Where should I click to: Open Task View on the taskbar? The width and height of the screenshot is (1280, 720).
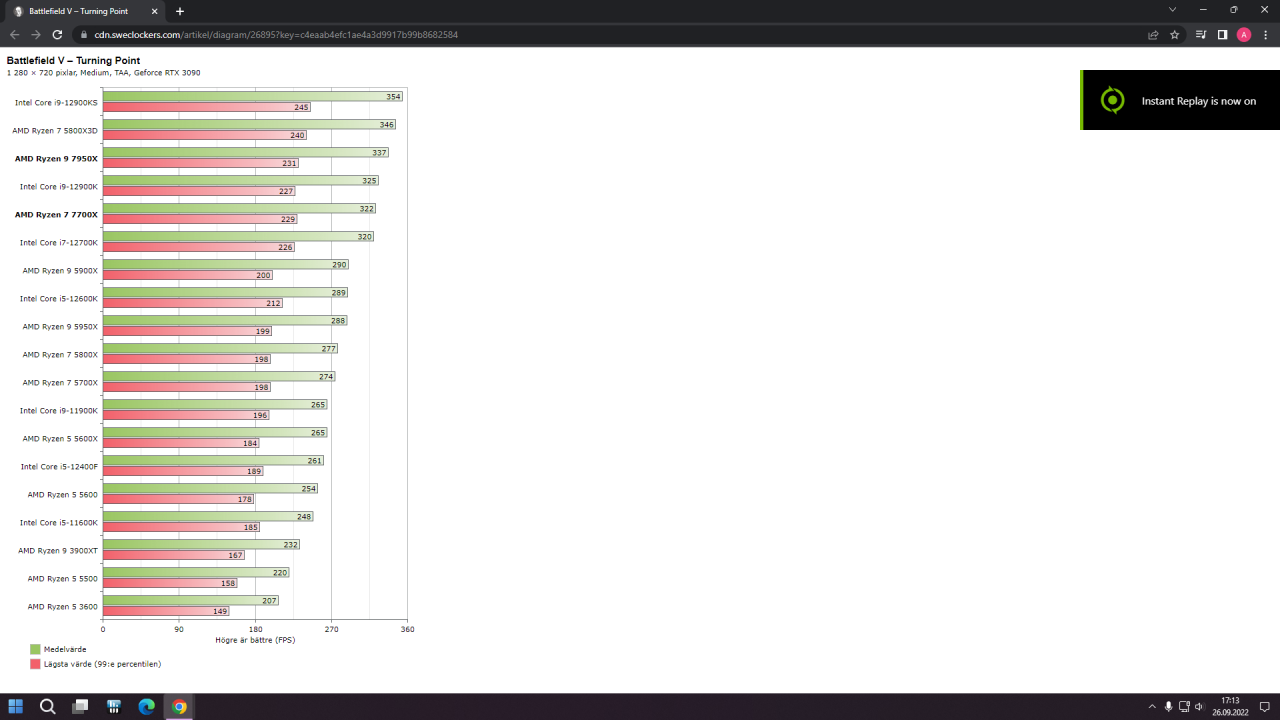pyautogui.click(x=80, y=707)
